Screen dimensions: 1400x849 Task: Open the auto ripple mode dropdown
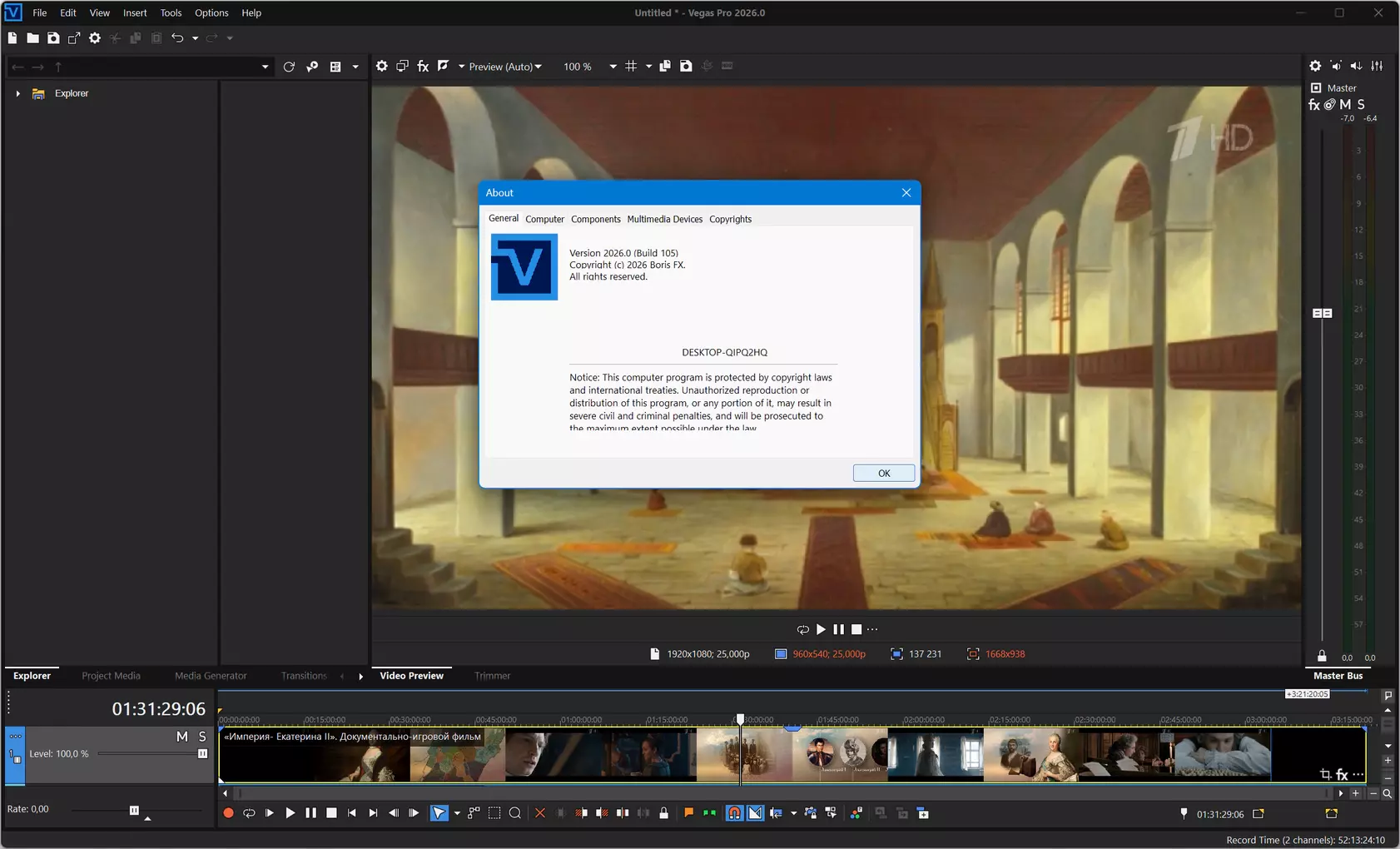[x=793, y=813]
